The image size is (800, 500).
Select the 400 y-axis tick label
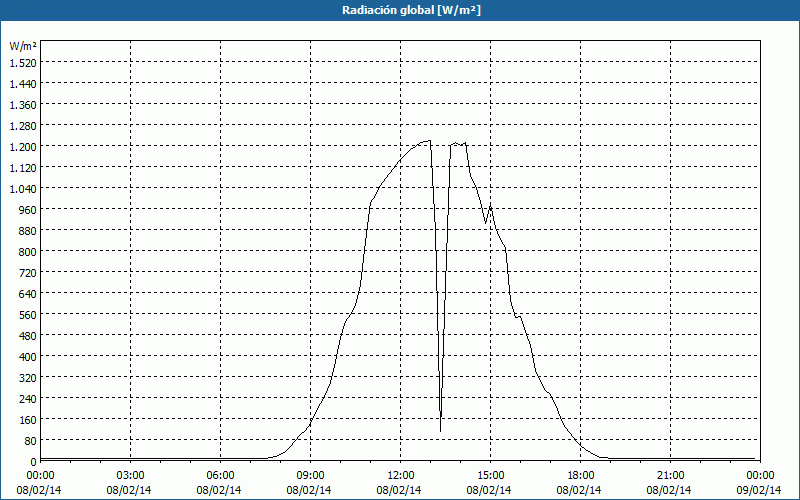pyautogui.click(x=29, y=357)
